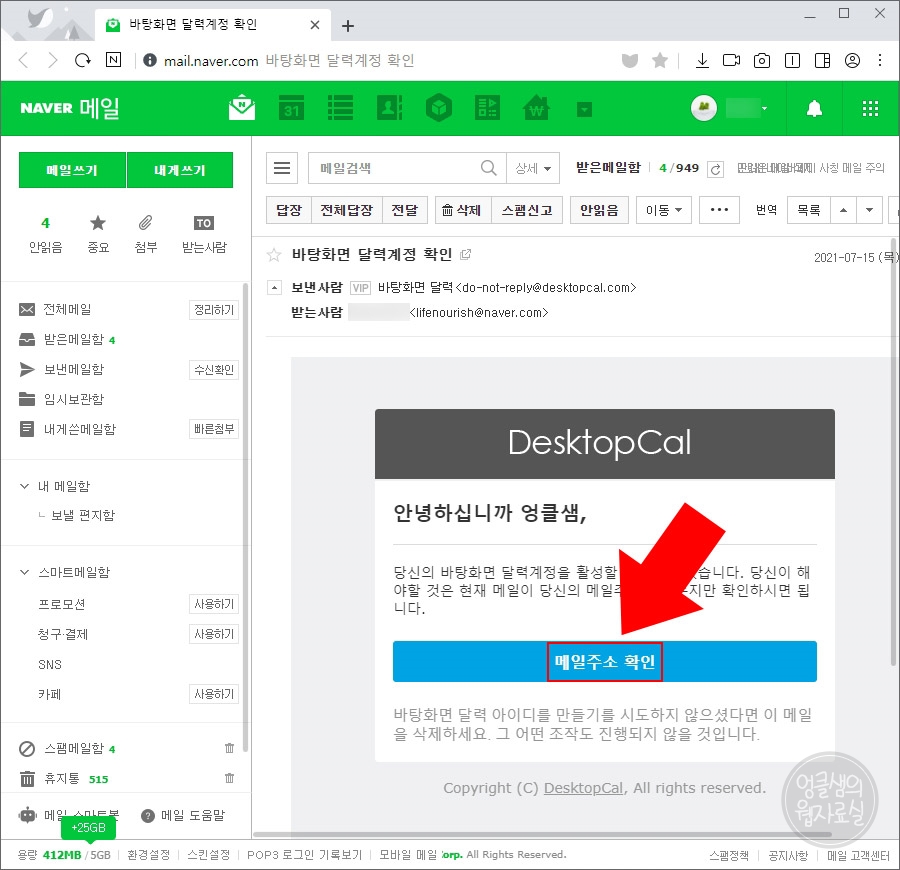The width and height of the screenshot is (900, 870).
Task: Open the account dropdown arrow beside avatar
Action: (x=765, y=108)
